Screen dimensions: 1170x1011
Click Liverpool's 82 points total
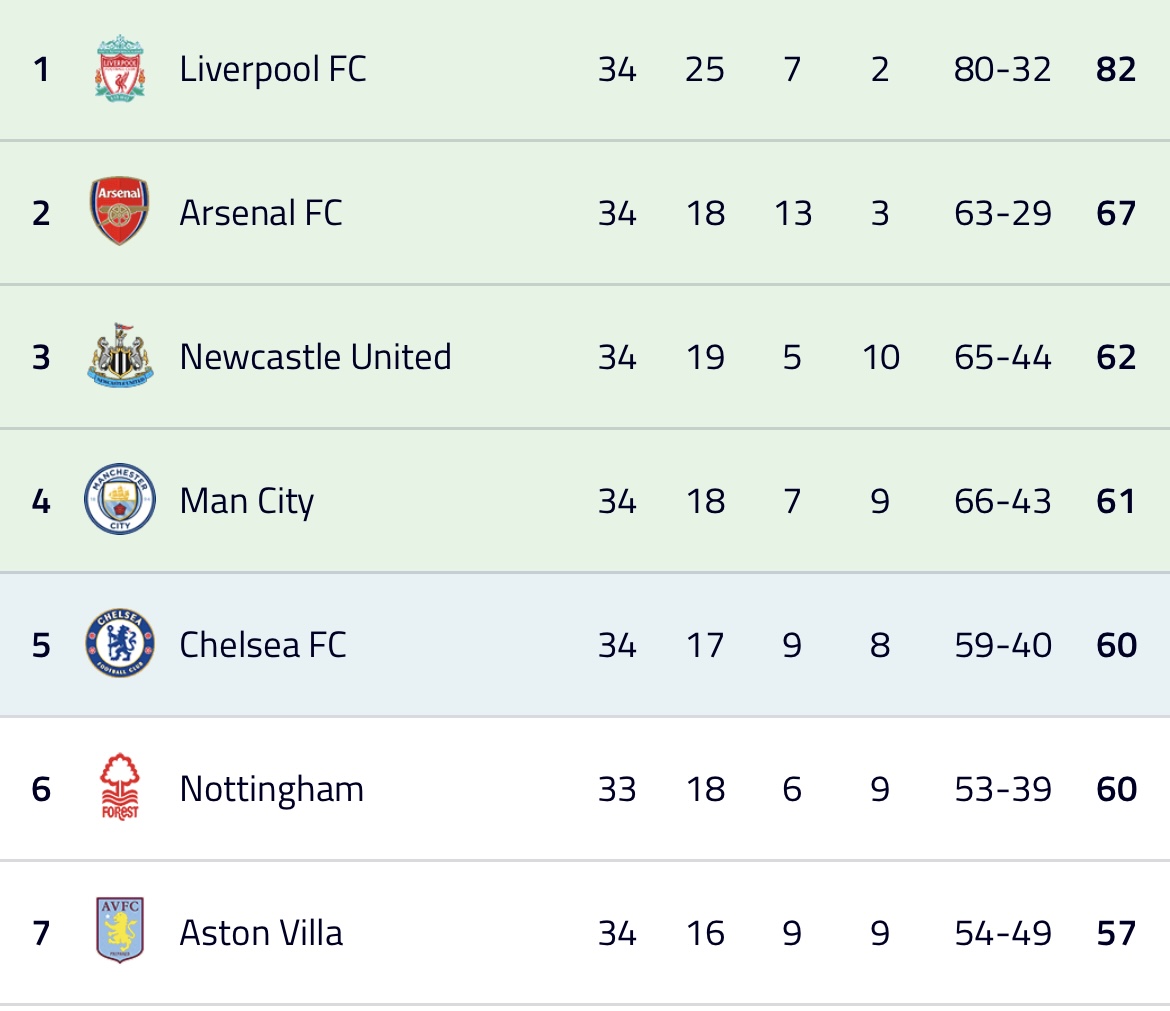tap(1116, 69)
